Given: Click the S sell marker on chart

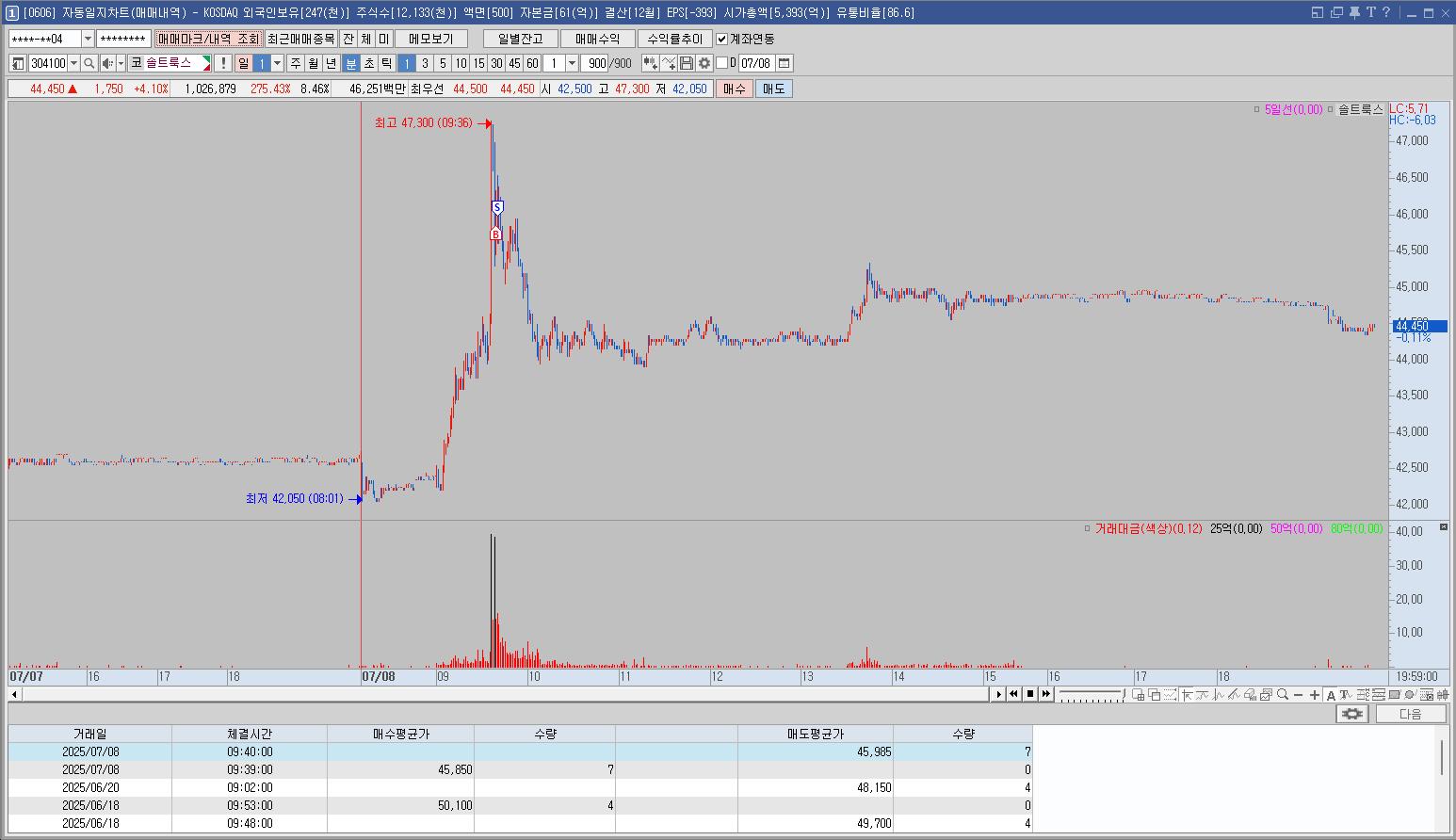Looking at the screenshot, I should 498,207.
